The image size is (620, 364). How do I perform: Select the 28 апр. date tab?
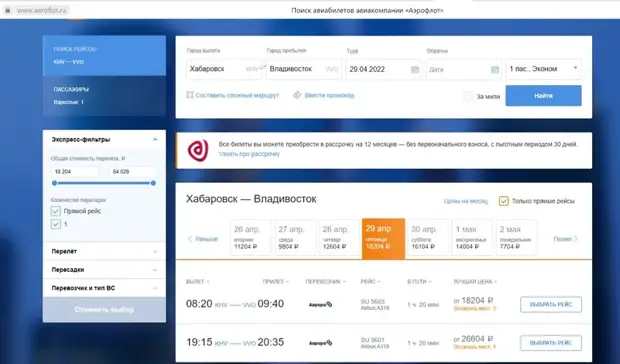pos(339,238)
